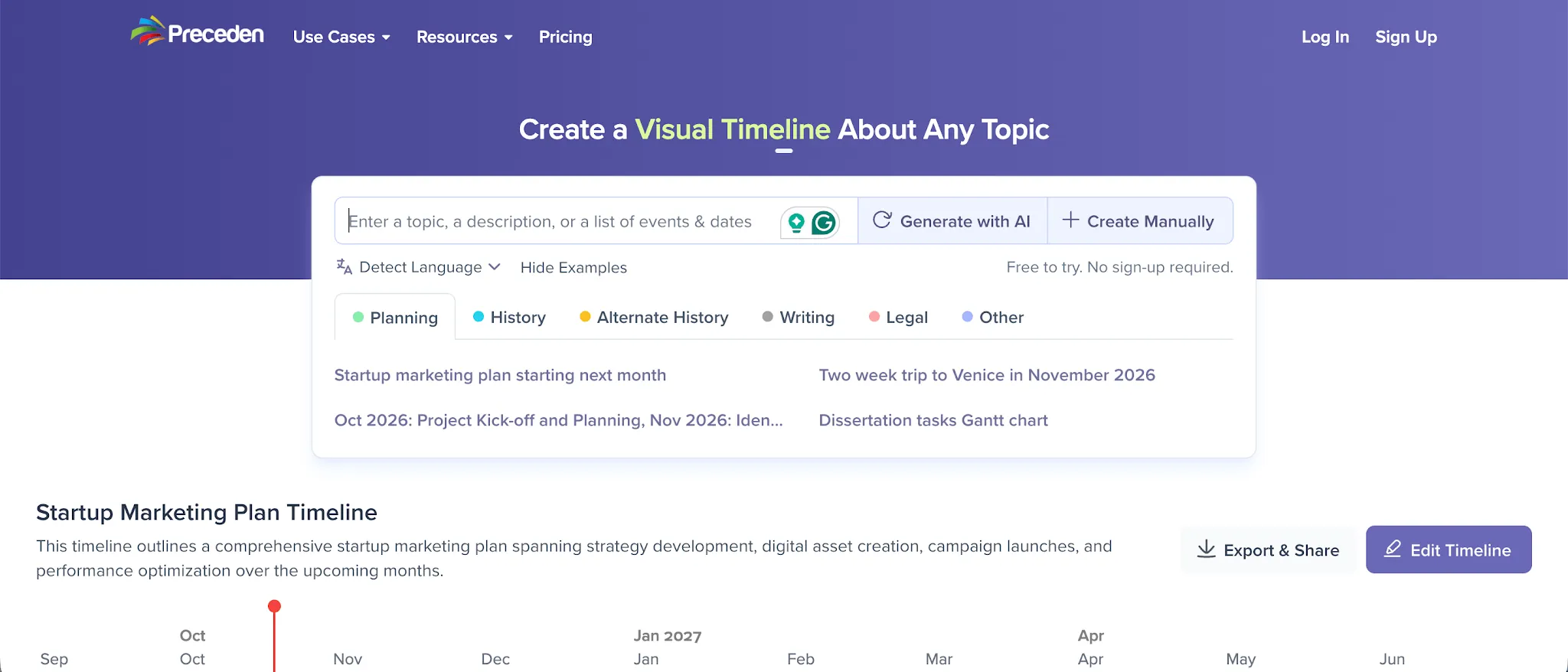Open the Use Cases dropdown menu
This screenshot has width=1568, height=672.
tap(341, 37)
